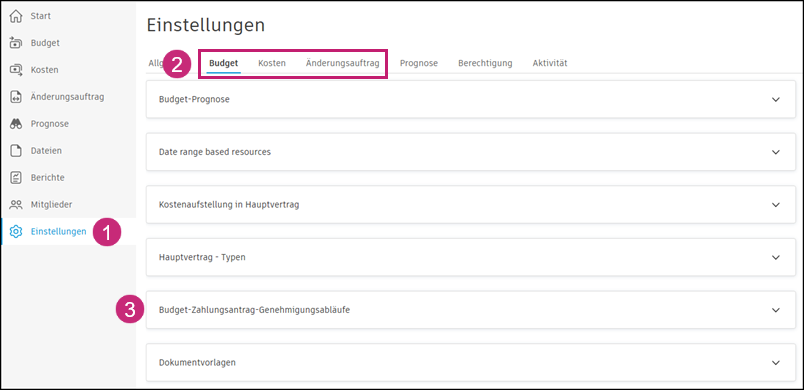Open Prognose in the sidebar

click(x=50, y=124)
